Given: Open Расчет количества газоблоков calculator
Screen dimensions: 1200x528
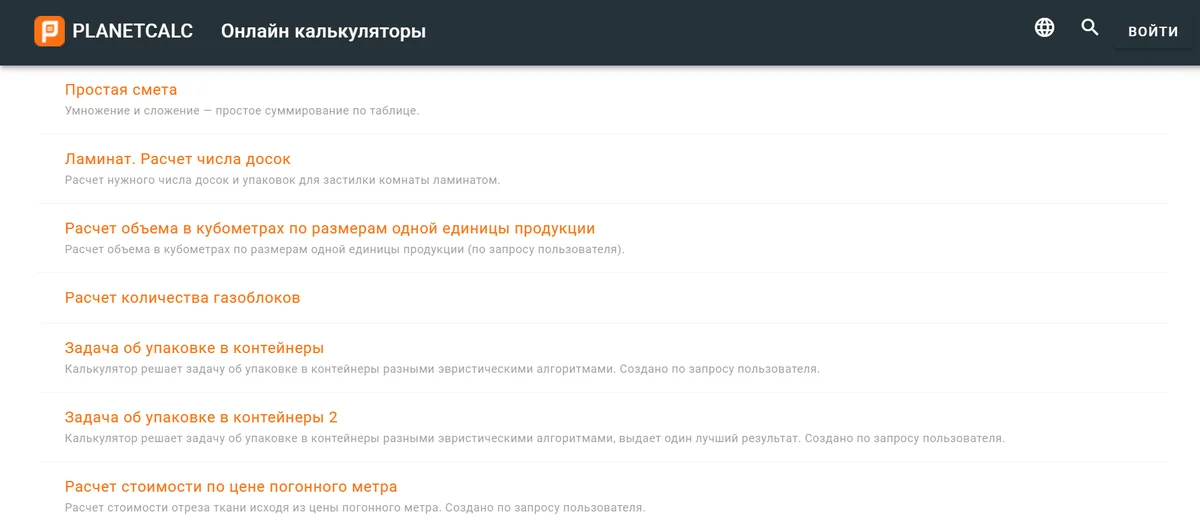Looking at the screenshot, I should (182, 298).
